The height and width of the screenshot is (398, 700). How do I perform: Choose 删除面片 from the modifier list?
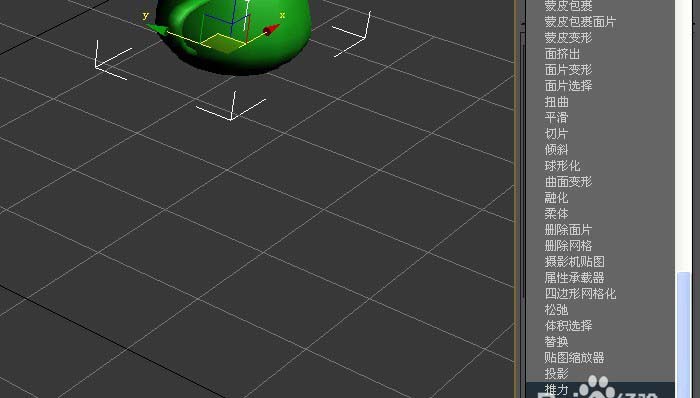click(568, 230)
